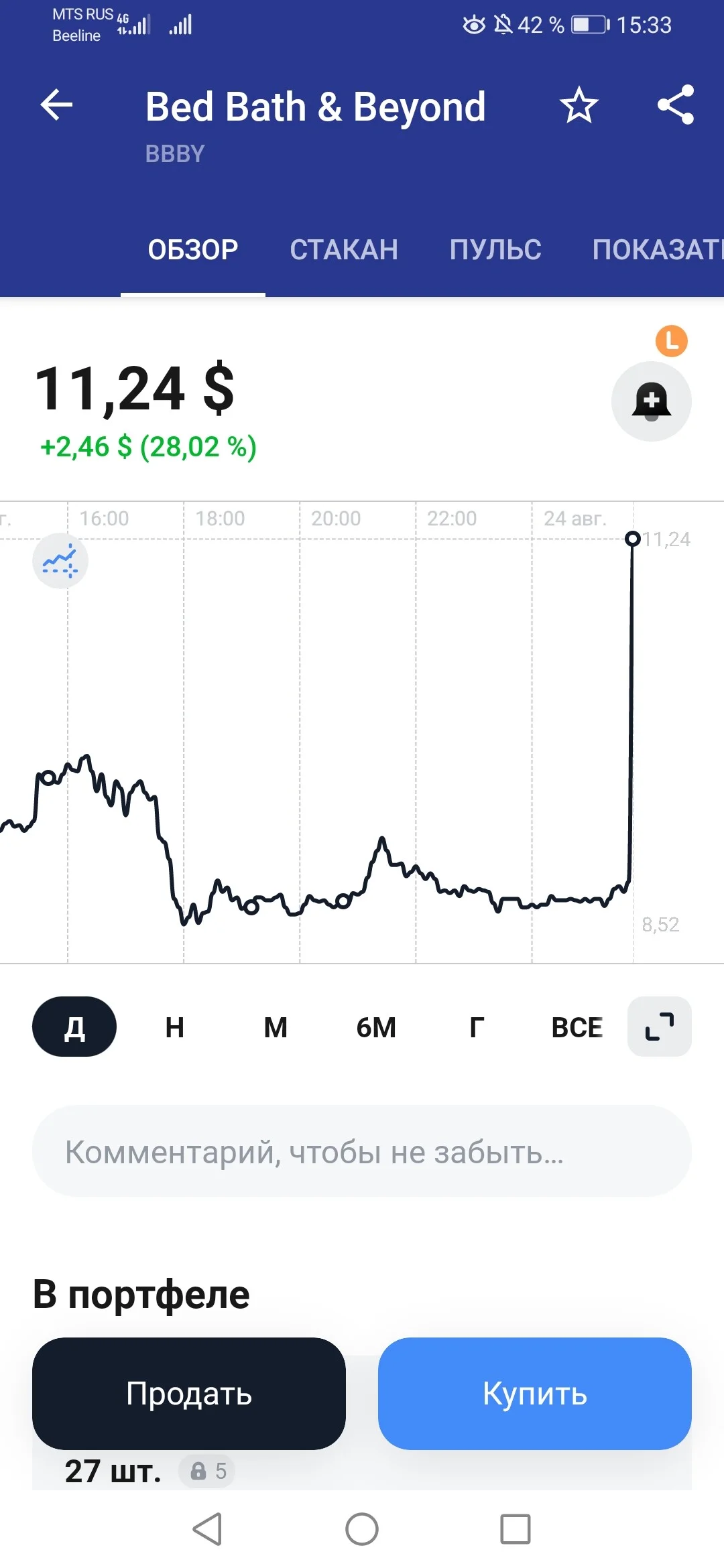The image size is (724, 1568).
Task: Go back using the header arrow
Action: point(56,105)
